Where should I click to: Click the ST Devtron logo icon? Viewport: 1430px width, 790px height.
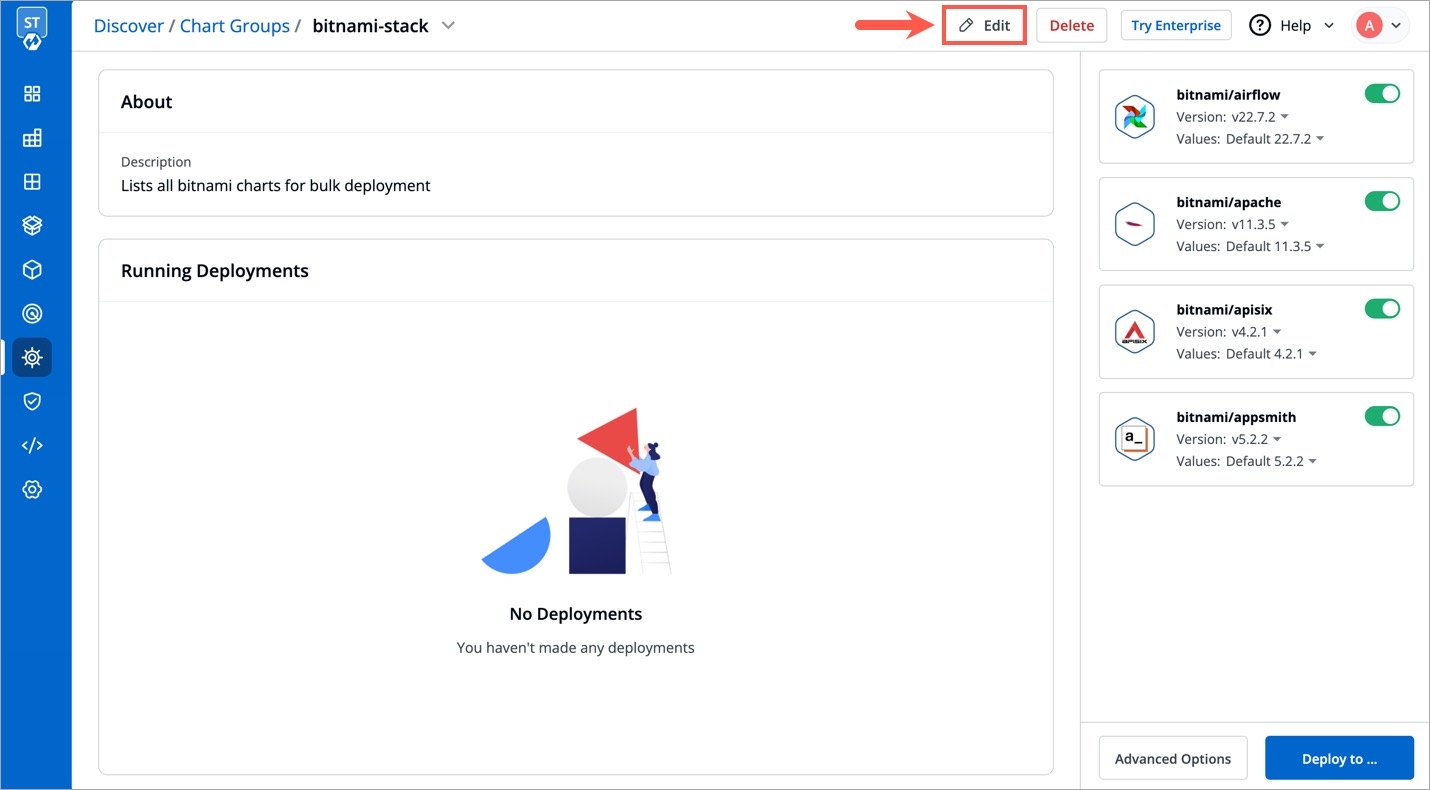[x=32, y=28]
